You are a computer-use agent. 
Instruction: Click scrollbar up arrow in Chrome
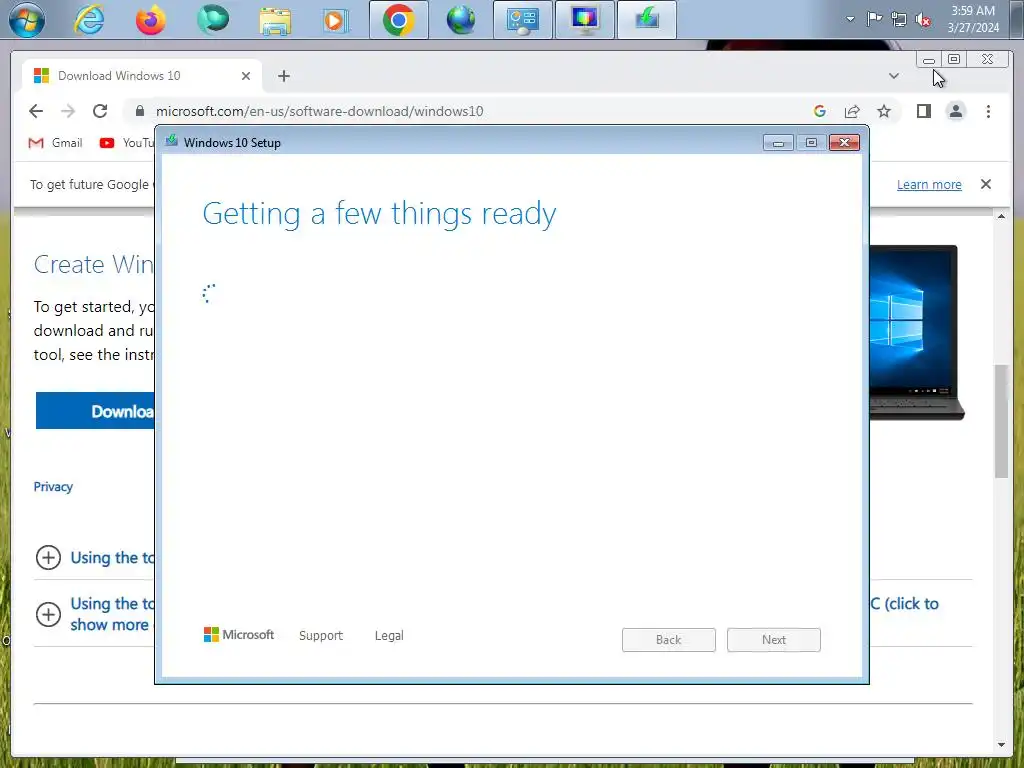pyautogui.click(x=1001, y=216)
